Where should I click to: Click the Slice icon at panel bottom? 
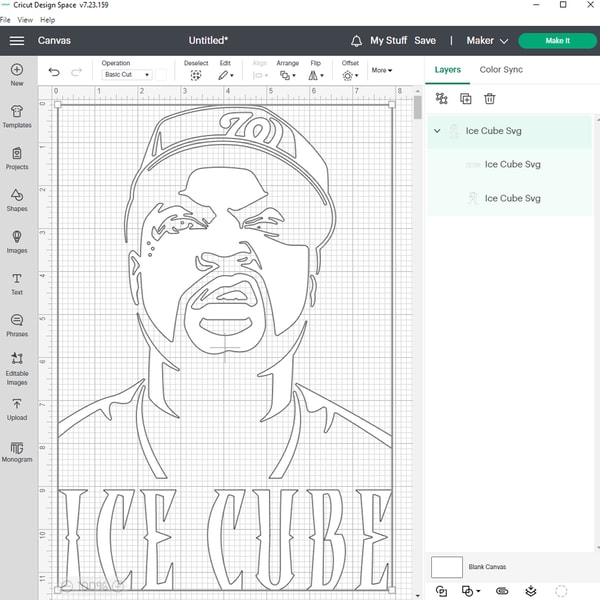[x=441, y=591]
